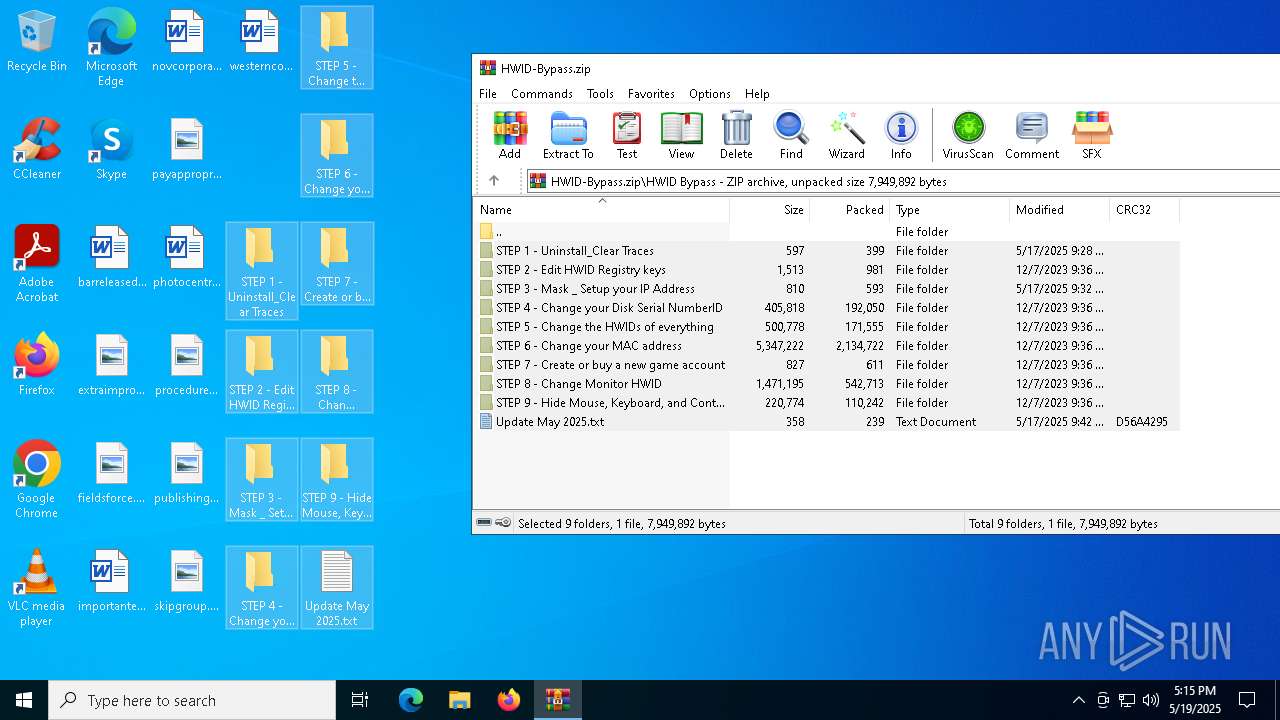Sort by the Size column header
Viewport: 1280px width, 720px height.
pyautogui.click(x=770, y=210)
